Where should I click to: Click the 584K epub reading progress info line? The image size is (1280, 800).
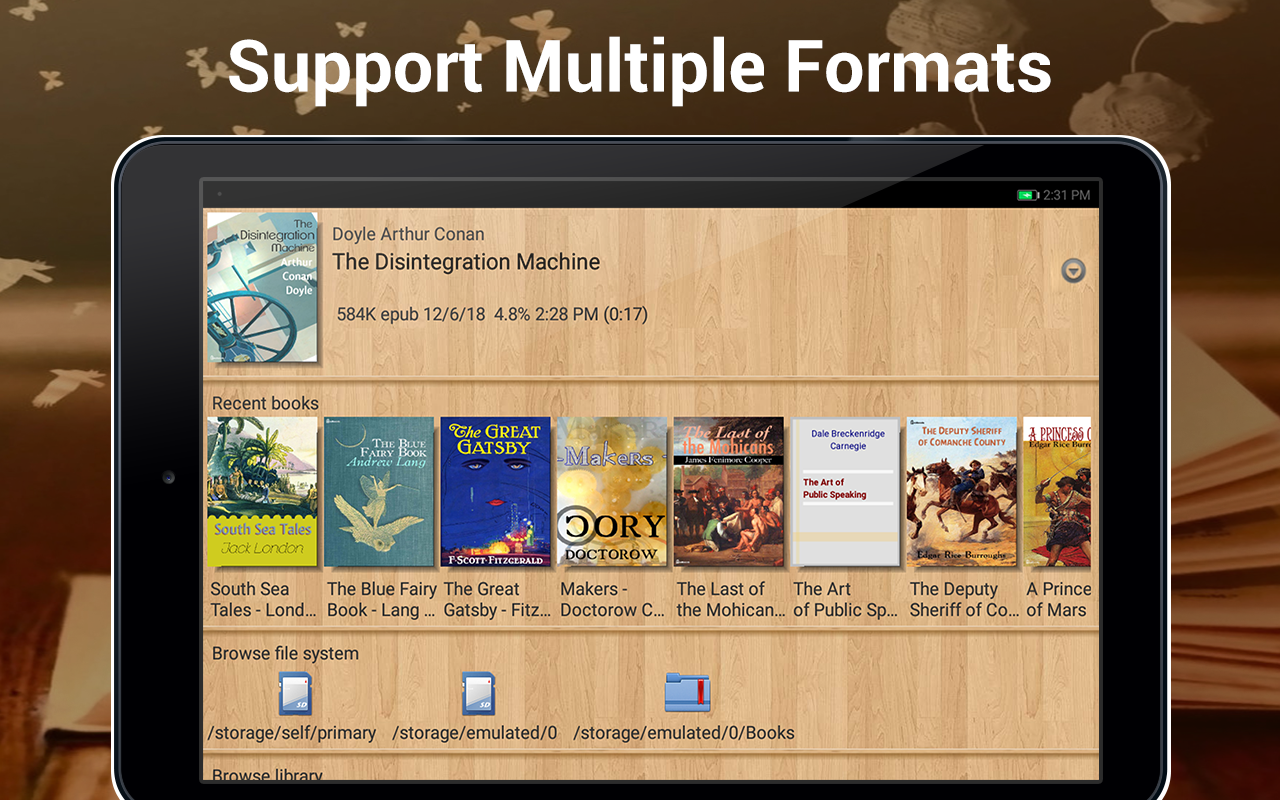click(x=492, y=314)
